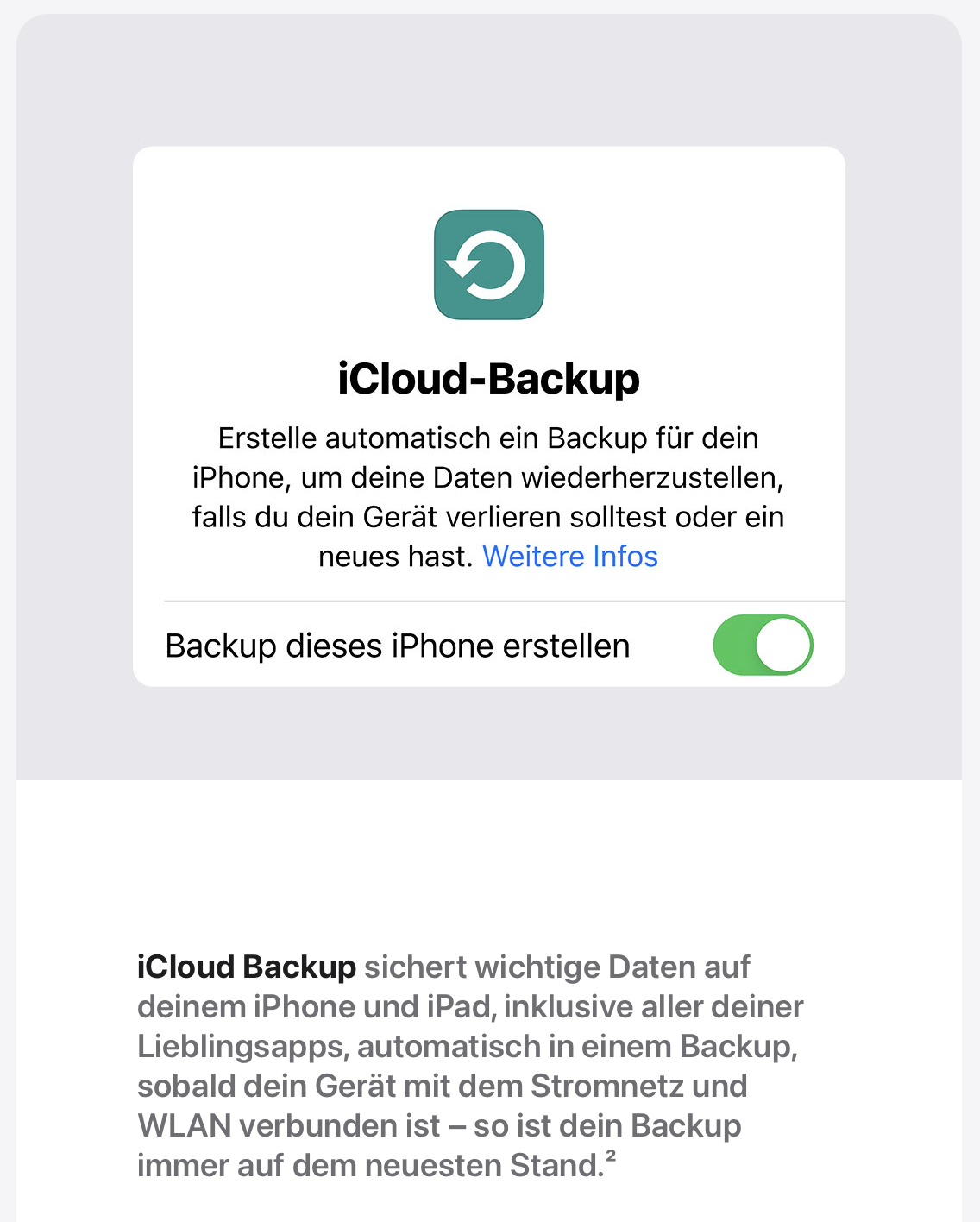Click the line starting with Lieblingsapps
Viewport: 980px width, 1222px height.
pyautogui.click(x=467, y=1047)
